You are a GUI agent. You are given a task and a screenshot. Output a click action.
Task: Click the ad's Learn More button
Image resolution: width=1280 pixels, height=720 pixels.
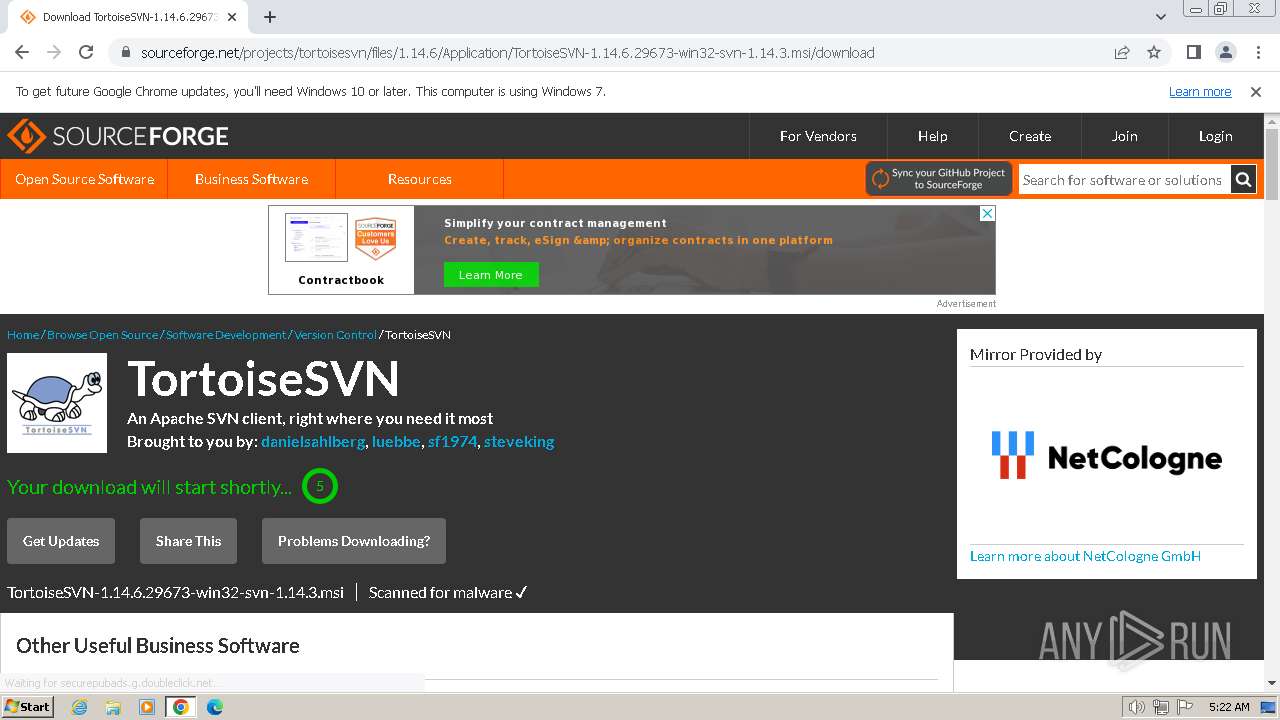pos(491,275)
